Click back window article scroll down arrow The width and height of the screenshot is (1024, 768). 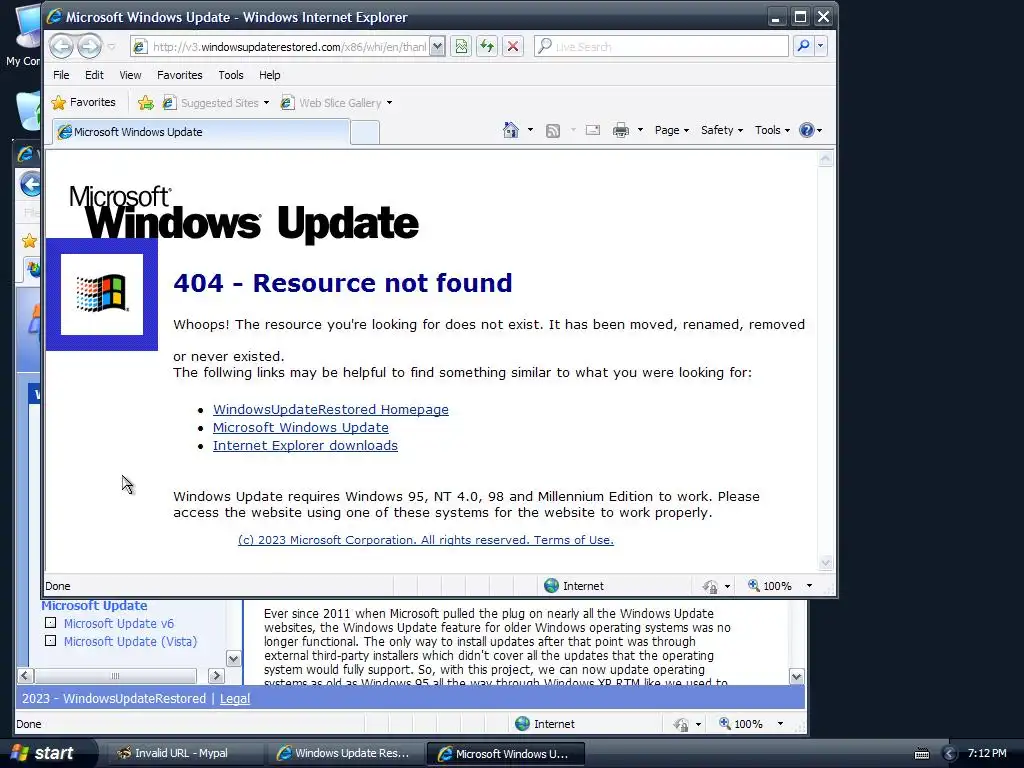click(x=796, y=677)
